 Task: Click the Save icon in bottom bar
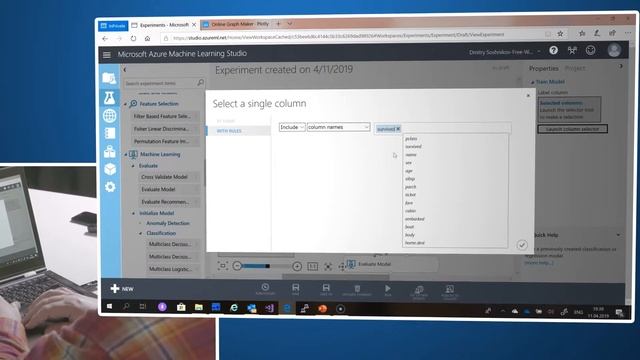click(x=296, y=289)
